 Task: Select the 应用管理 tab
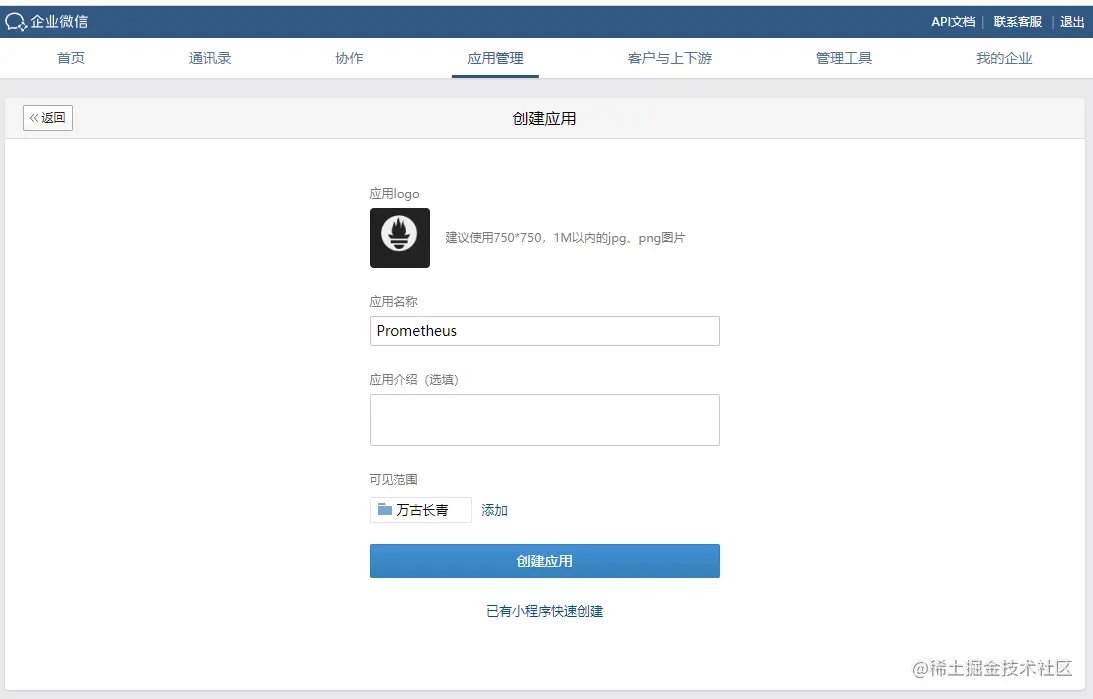[x=495, y=58]
